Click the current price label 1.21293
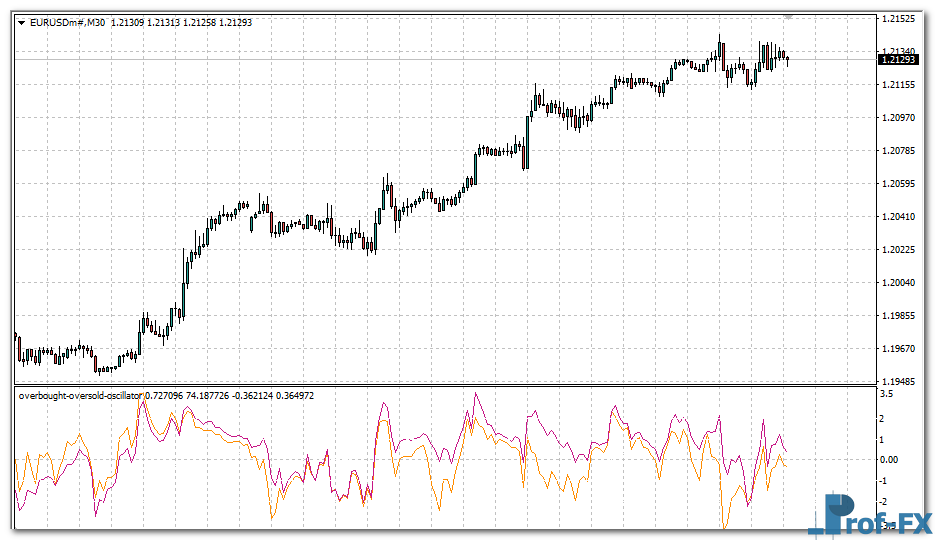Image resolution: width=935 pixels, height=540 pixels. tap(897, 60)
